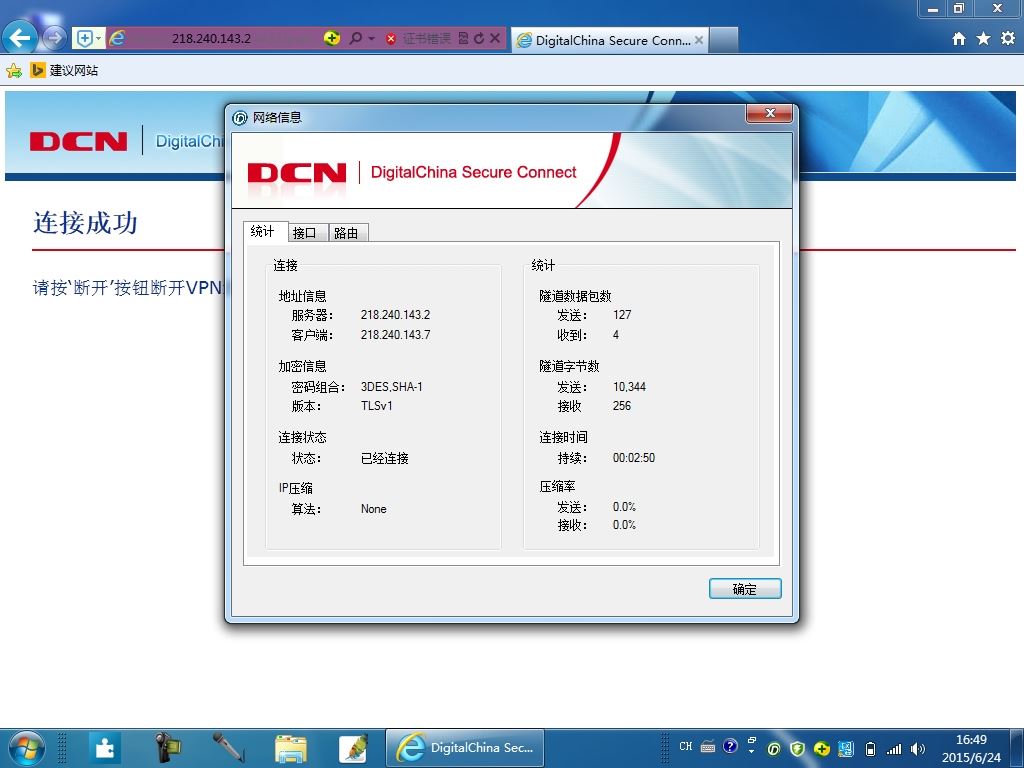Image resolution: width=1024 pixels, height=768 pixels.
Task: Open the keyboard input method tray icon
Action: pyautogui.click(x=708, y=746)
